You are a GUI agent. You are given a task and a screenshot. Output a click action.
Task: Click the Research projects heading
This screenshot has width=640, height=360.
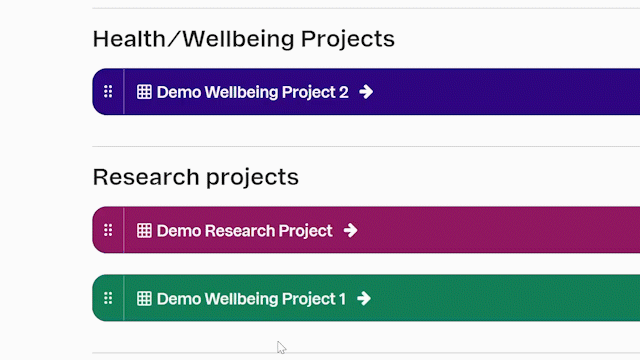pos(196,178)
